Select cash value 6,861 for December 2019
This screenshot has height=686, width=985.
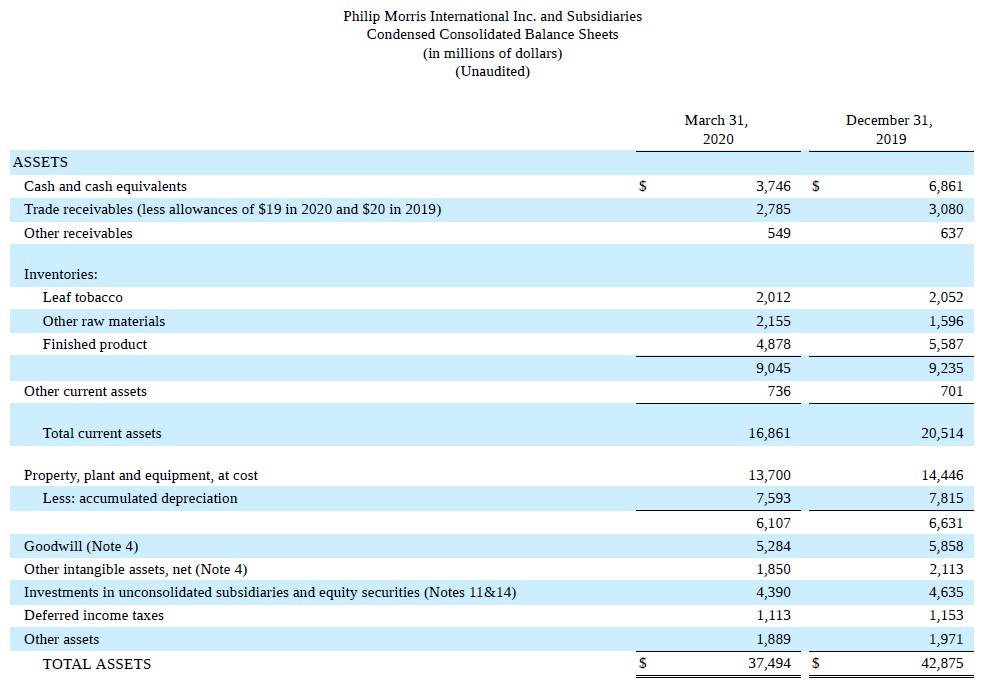[x=946, y=187]
